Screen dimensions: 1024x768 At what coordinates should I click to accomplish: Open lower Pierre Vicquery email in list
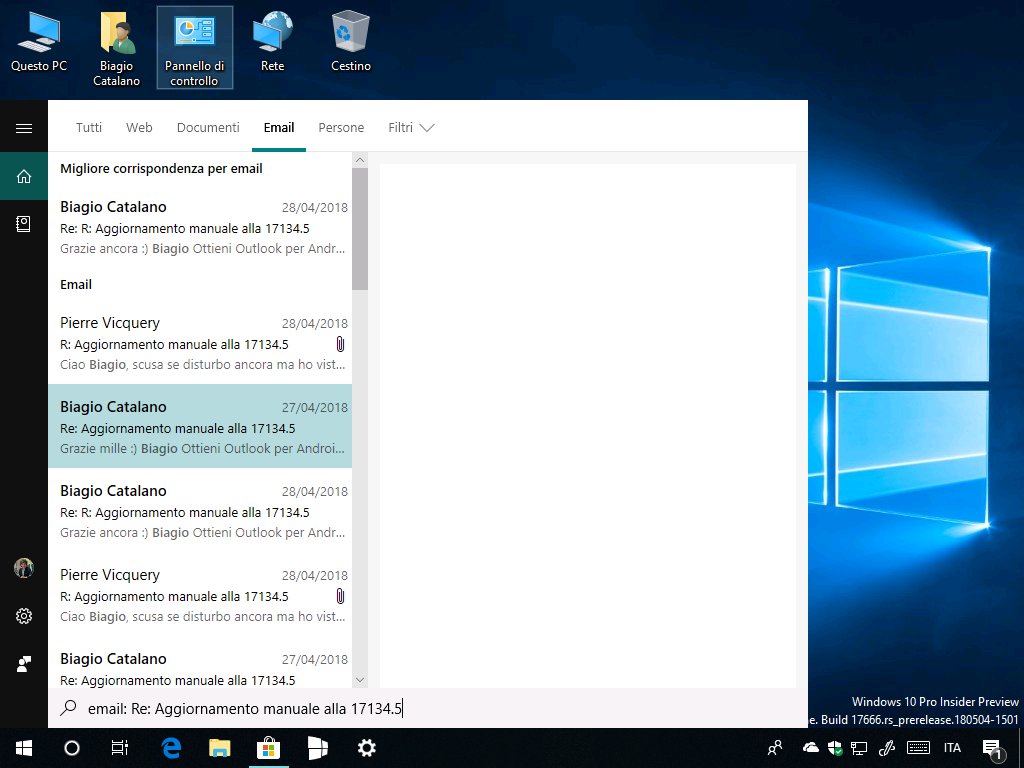(x=200, y=595)
